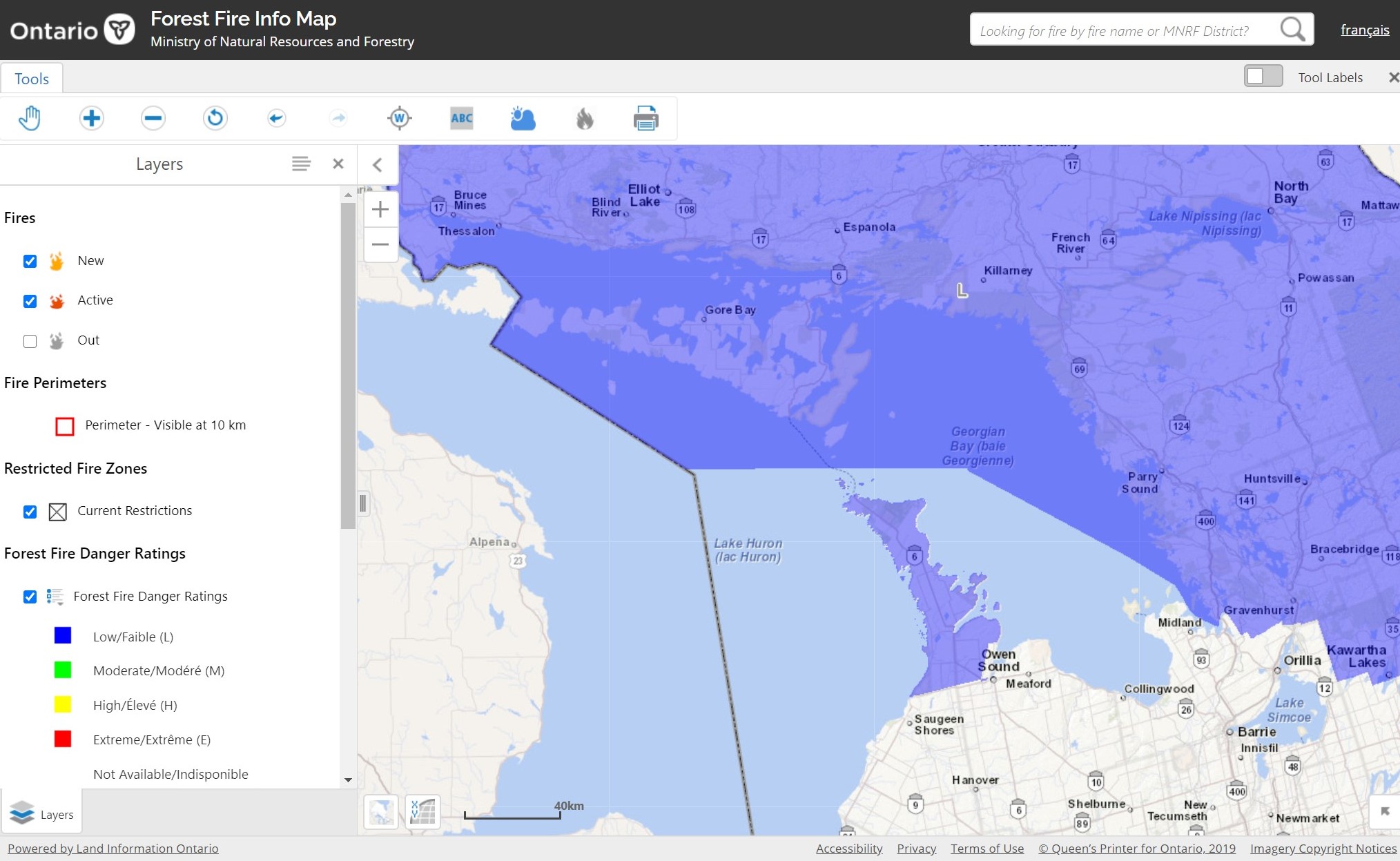The width and height of the screenshot is (1400, 861).
Task: Click the panel resize handle
Action: coord(363,503)
